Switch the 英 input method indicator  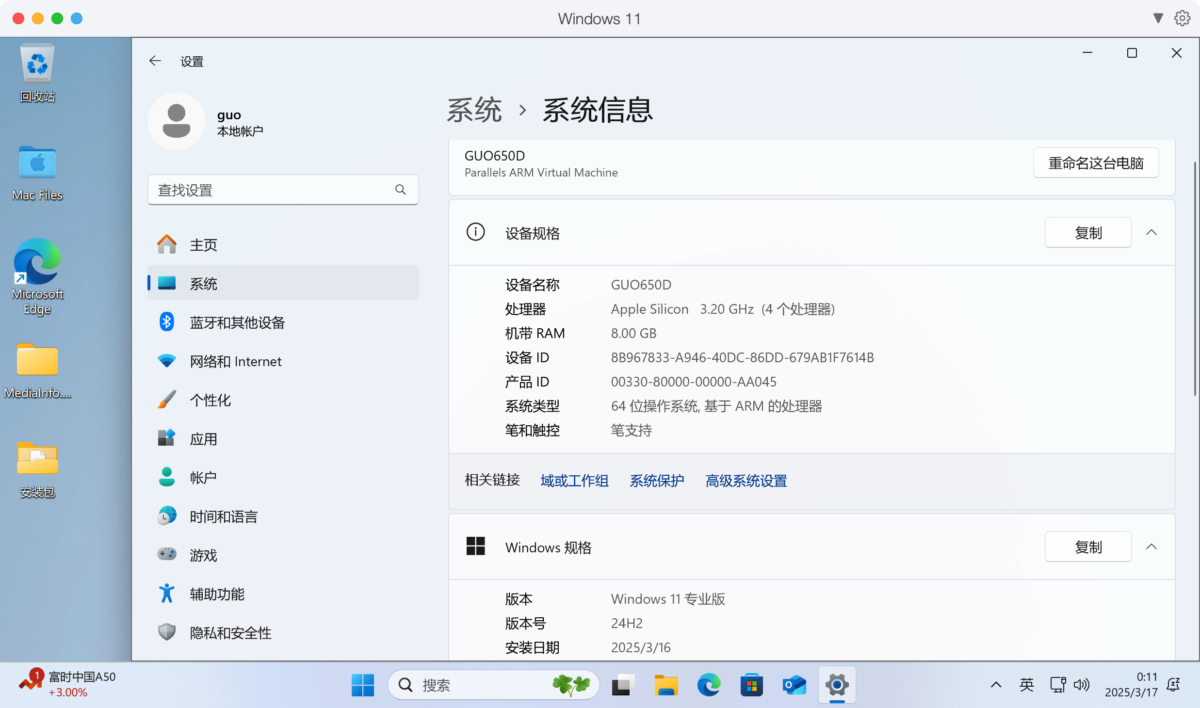[1027, 685]
